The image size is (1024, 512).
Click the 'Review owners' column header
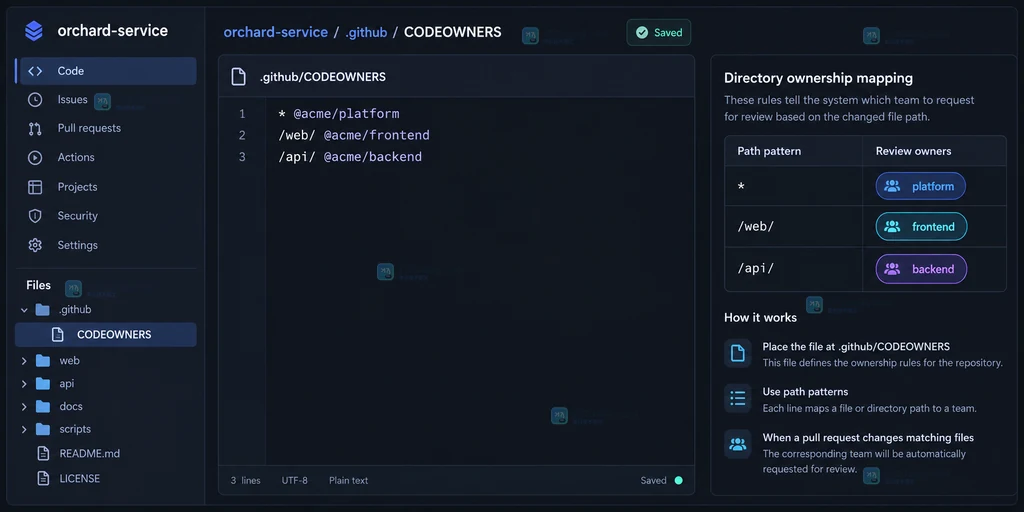[914, 152]
